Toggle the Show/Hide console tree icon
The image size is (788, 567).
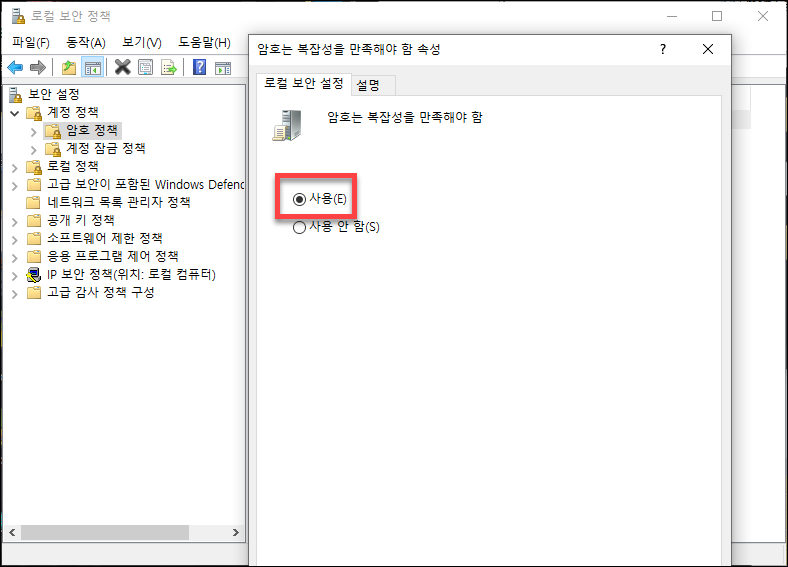(92, 67)
